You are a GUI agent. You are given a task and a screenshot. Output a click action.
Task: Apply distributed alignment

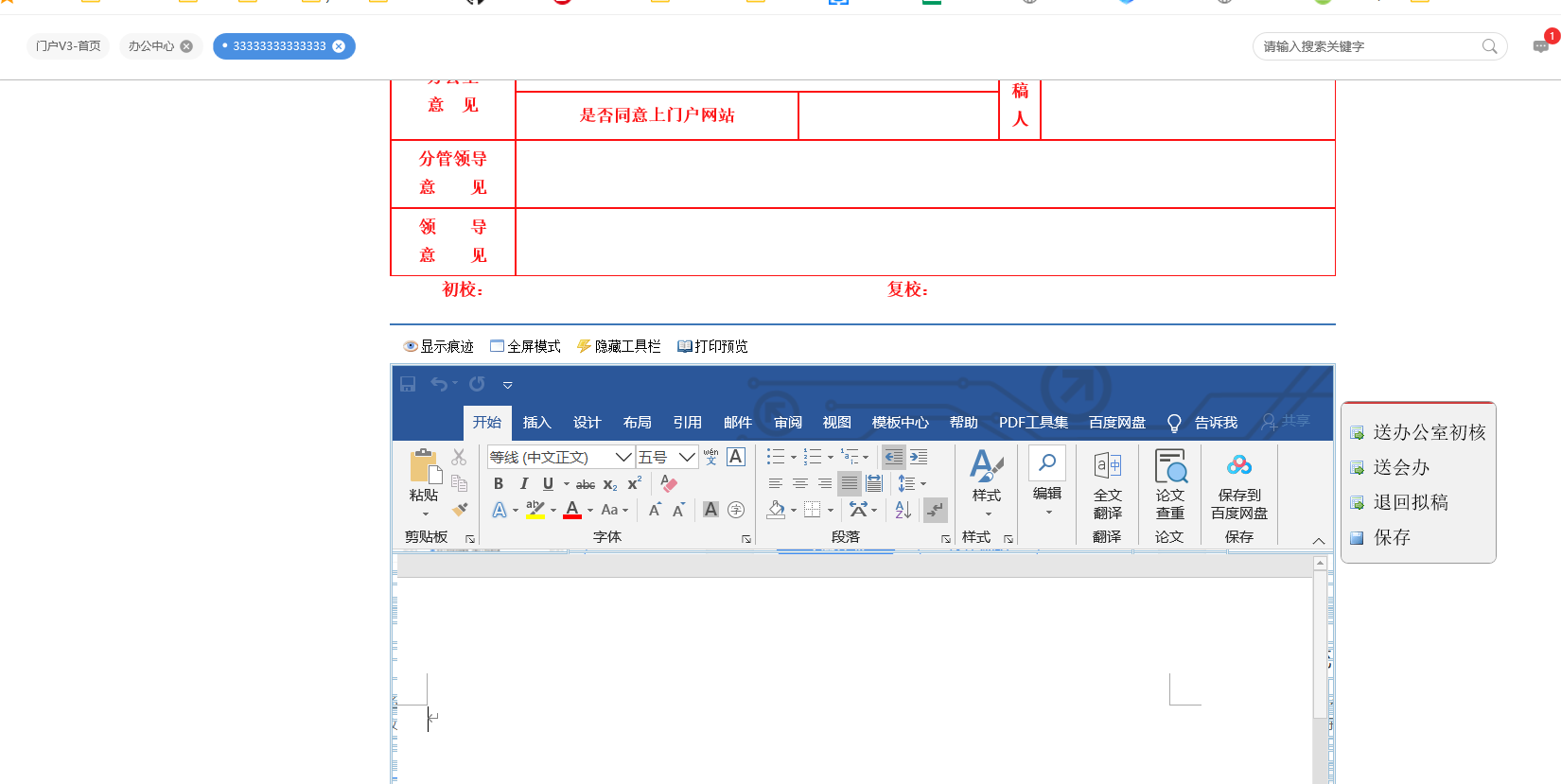[x=874, y=483]
